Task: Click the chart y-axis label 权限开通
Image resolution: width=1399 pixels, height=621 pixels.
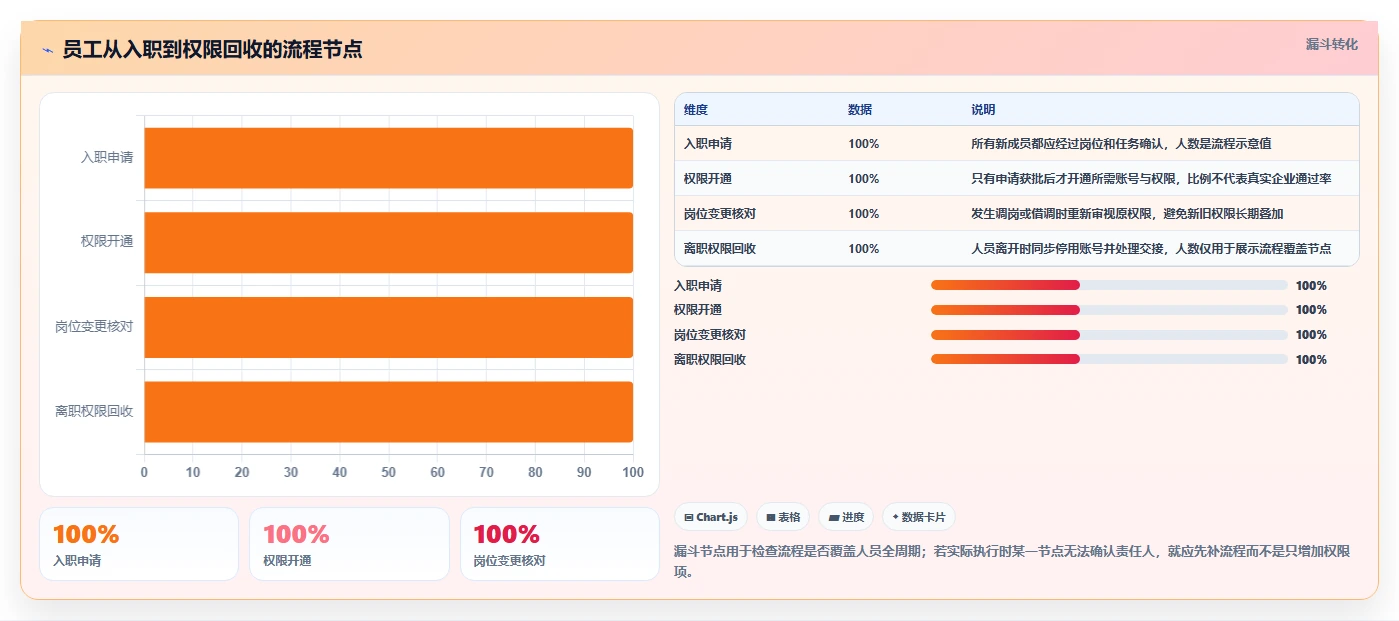Action: [107, 242]
